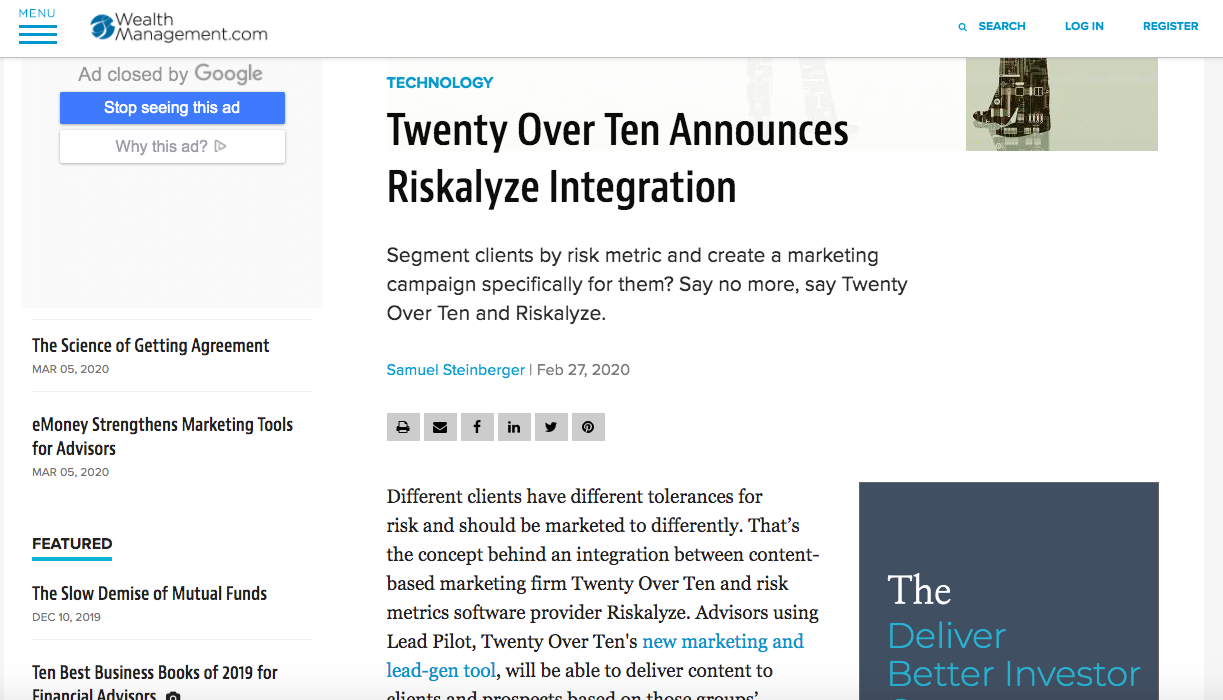The height and width of the screenshot is (700, 1223).
Task: Go to WealthManagement.com home logo
Action: pos(180,28)
